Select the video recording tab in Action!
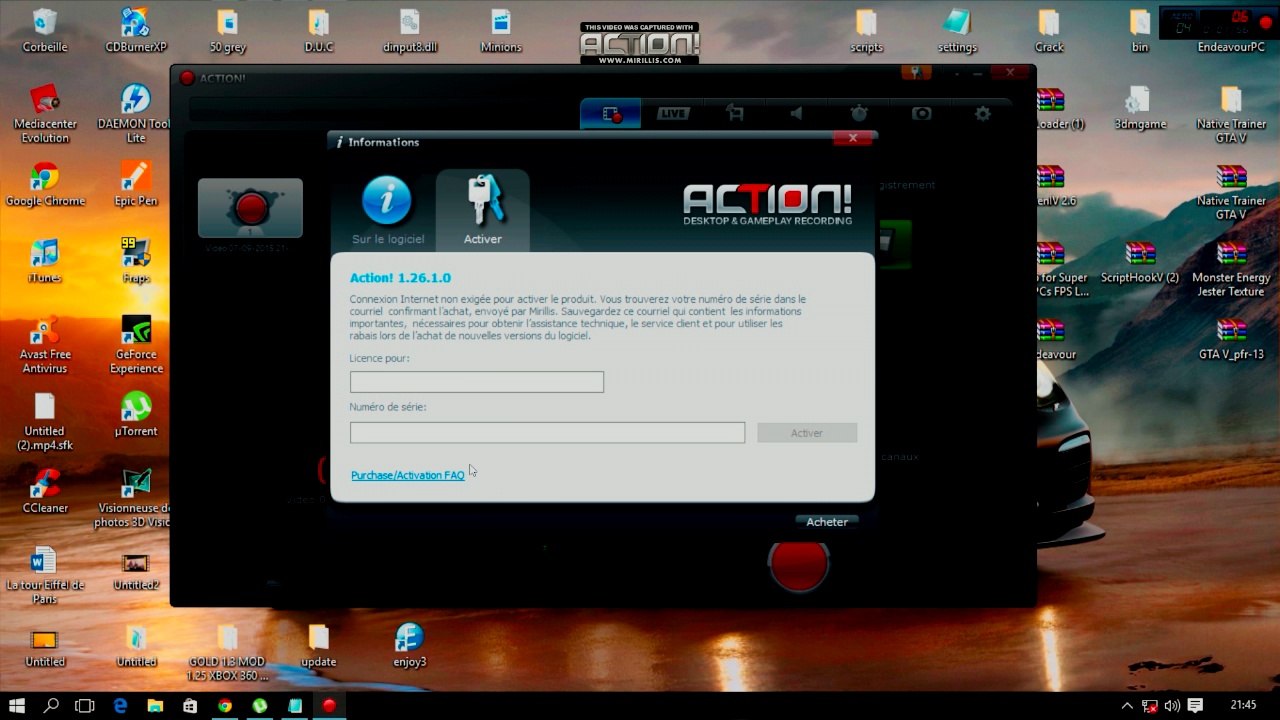 [611, 114]
